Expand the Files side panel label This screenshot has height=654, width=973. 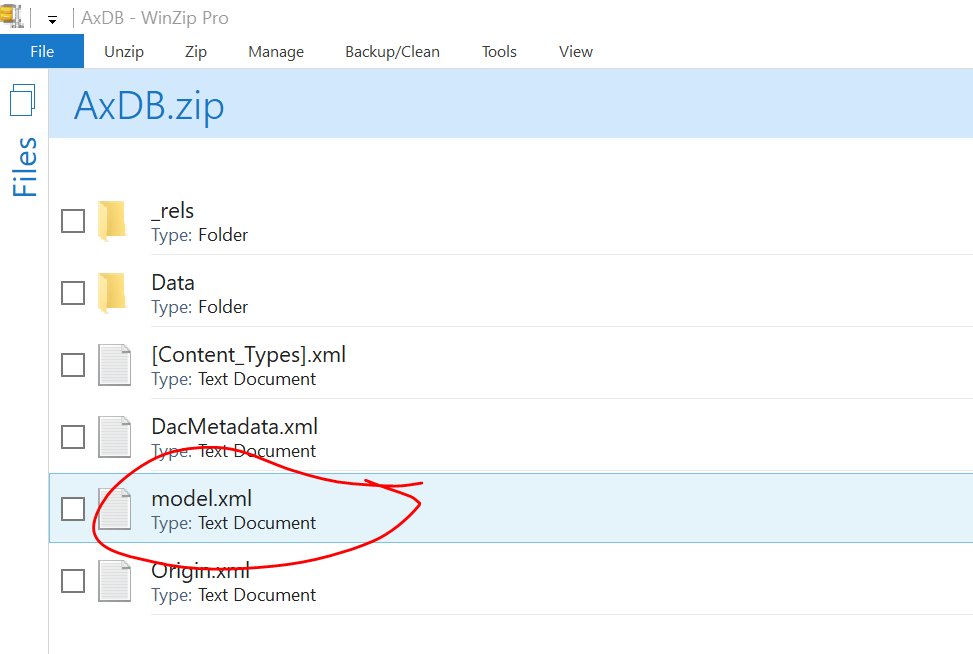pyautogui.click(x=24, y=167)
